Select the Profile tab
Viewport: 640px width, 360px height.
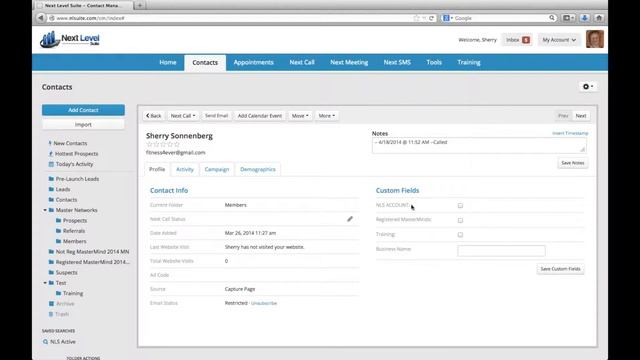pos(157,169)
